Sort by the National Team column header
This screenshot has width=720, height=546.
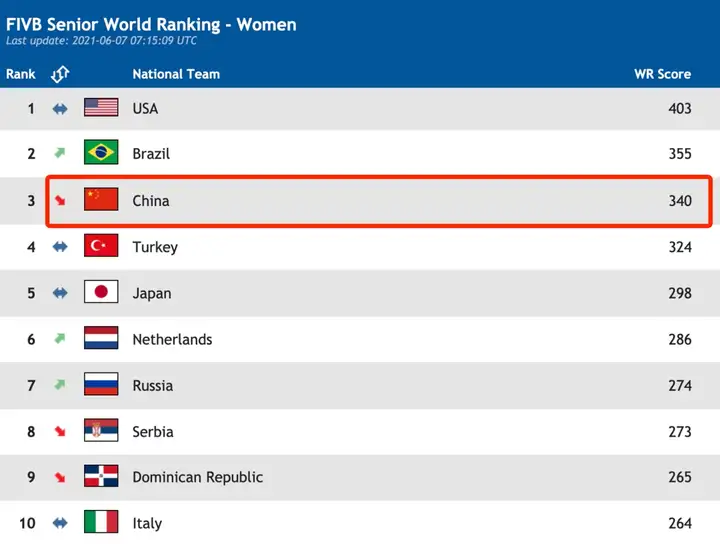(176, 74)
